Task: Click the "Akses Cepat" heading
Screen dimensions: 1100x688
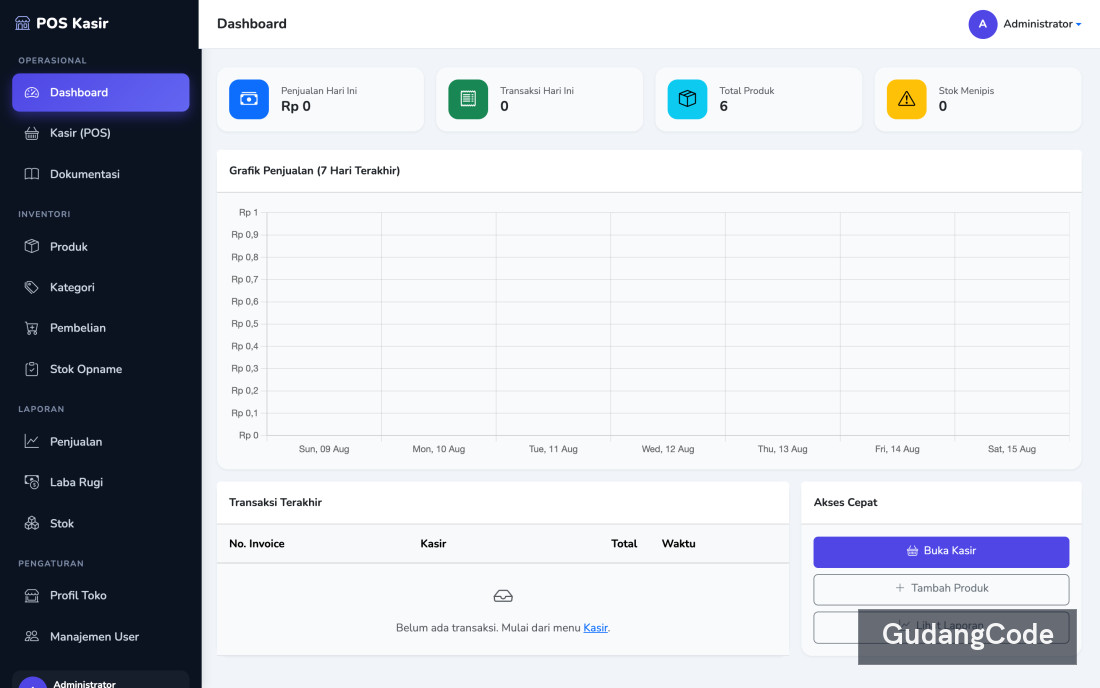Action: click(x=845, y=502)
